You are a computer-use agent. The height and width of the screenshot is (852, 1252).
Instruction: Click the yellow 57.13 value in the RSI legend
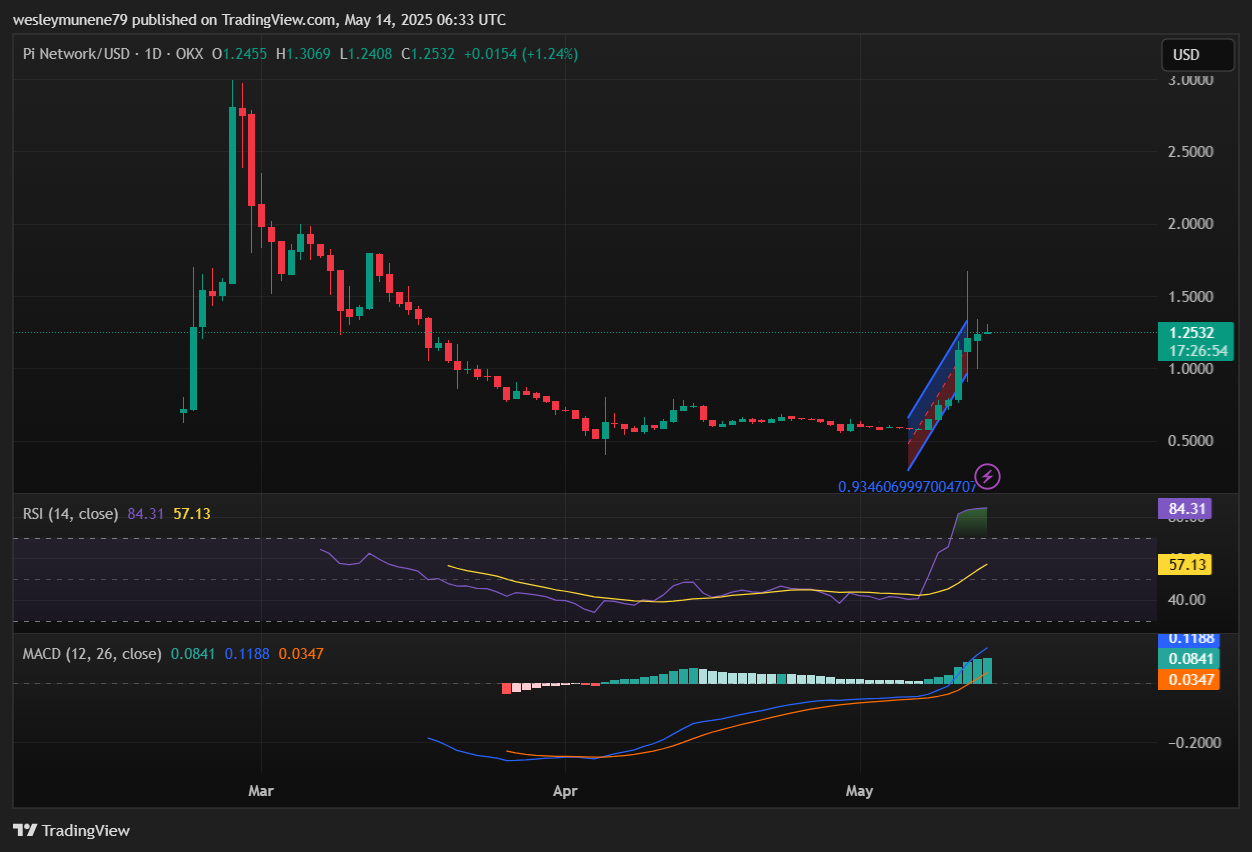click(x=192, y=514)
